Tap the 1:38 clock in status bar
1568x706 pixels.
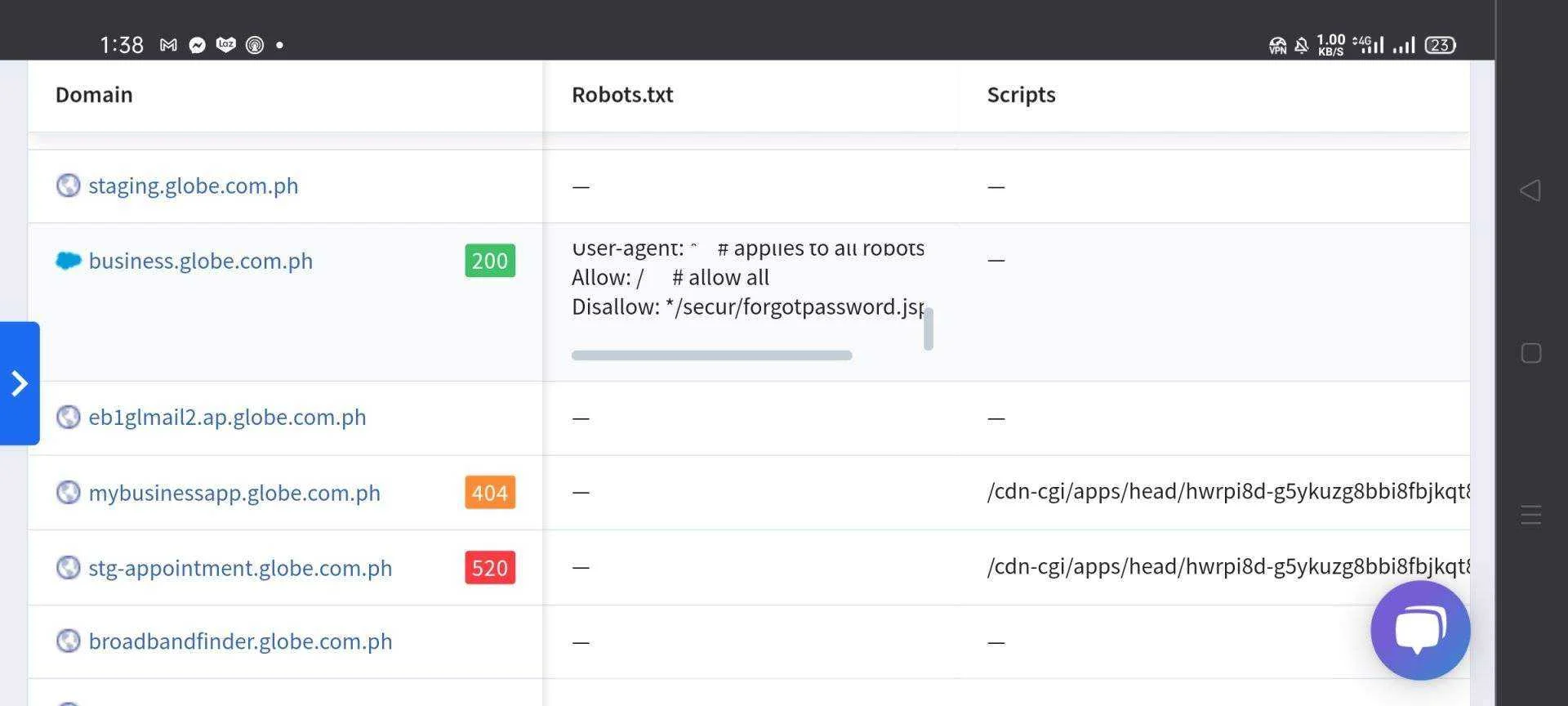pos(122,45)
